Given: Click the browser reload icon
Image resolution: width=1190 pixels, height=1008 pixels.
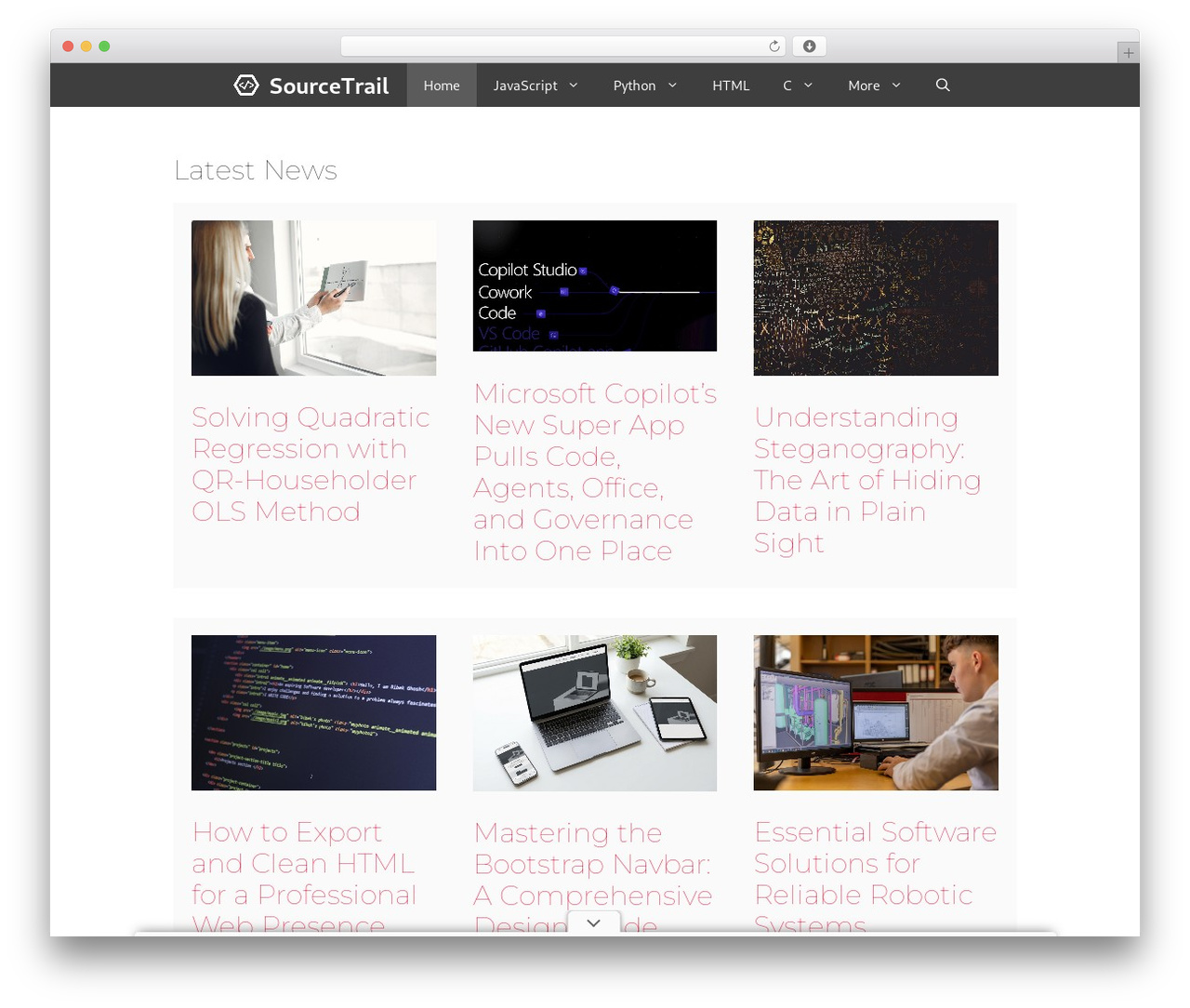Looking at the screenshot, I should [x=774, y=46].
